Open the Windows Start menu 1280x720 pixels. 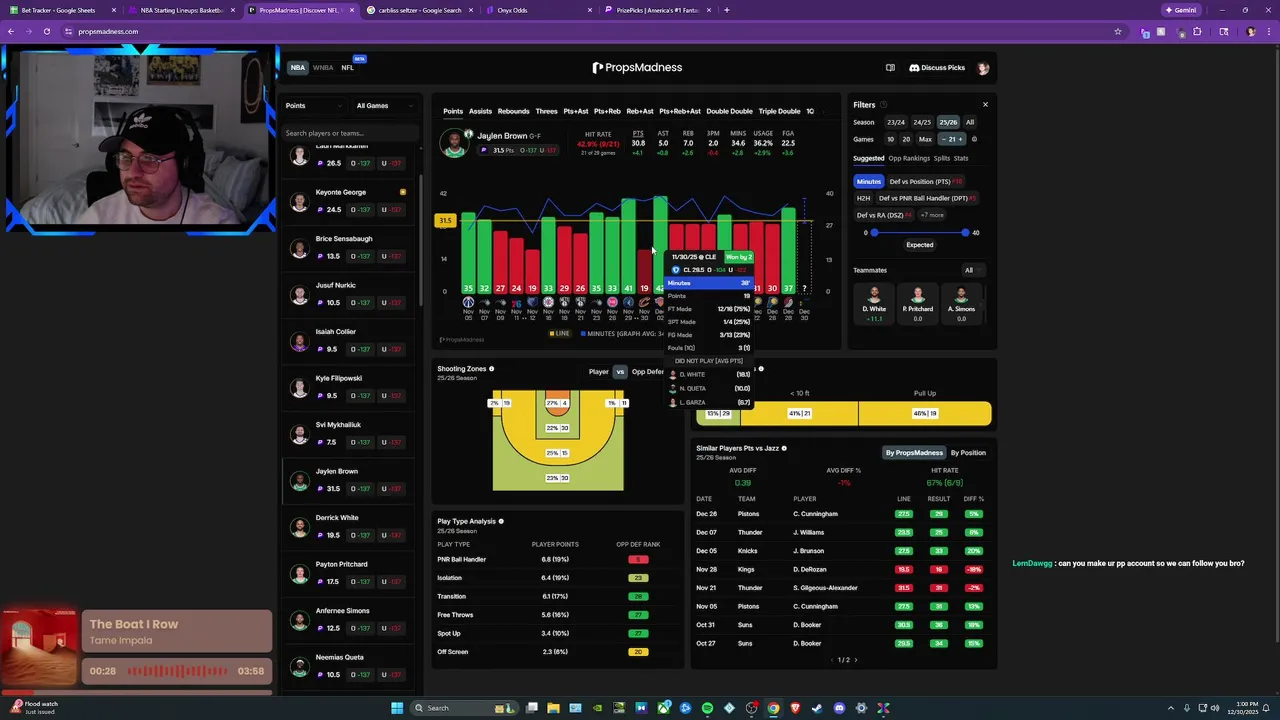pos(397,708)
